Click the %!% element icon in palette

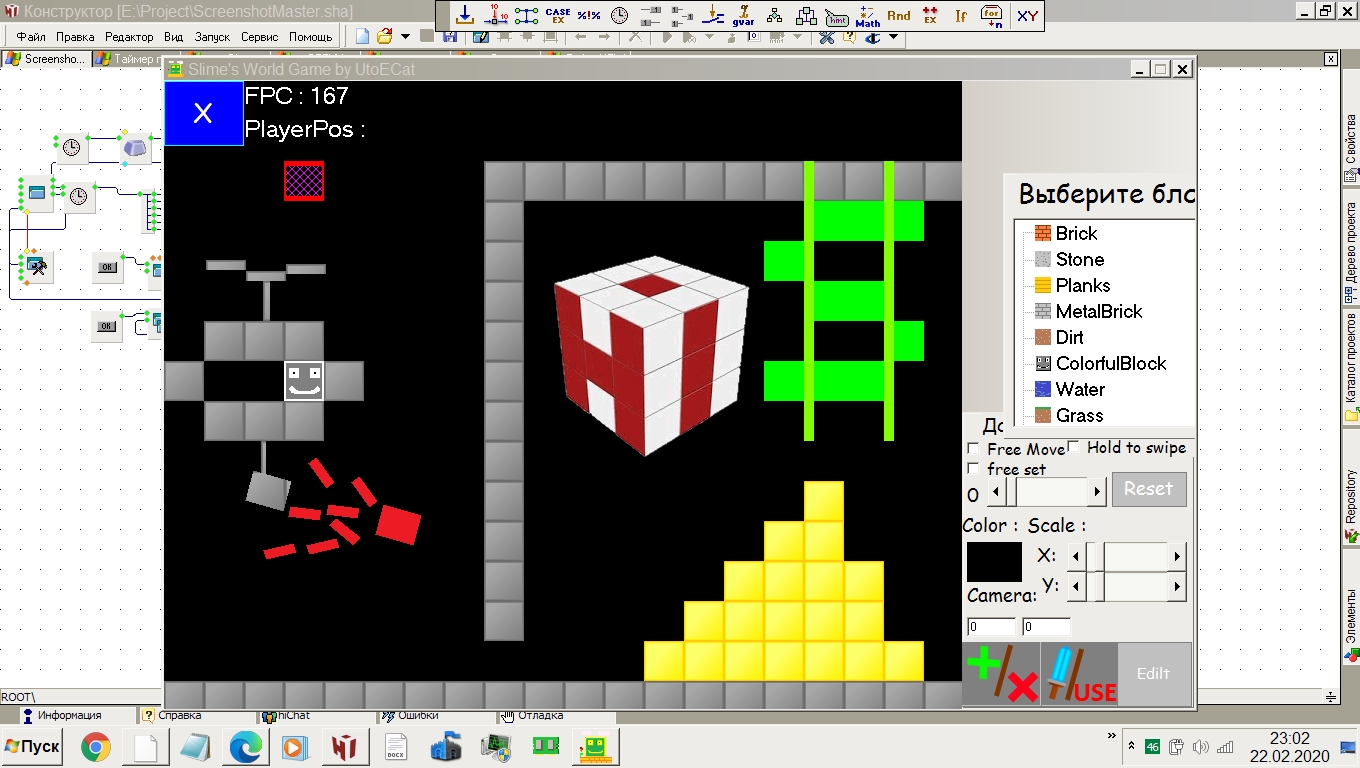tap(589, 15)
